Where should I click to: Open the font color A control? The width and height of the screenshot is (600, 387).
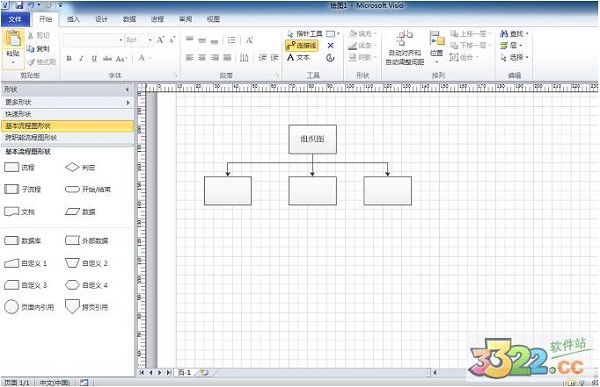142,58
